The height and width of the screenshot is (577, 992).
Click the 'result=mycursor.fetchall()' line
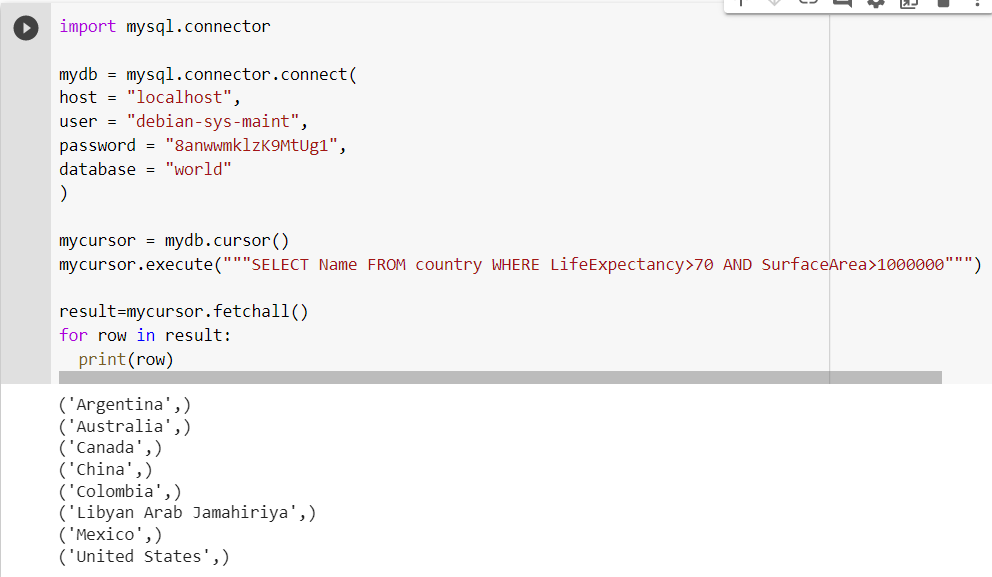click(x=183, y=312)
